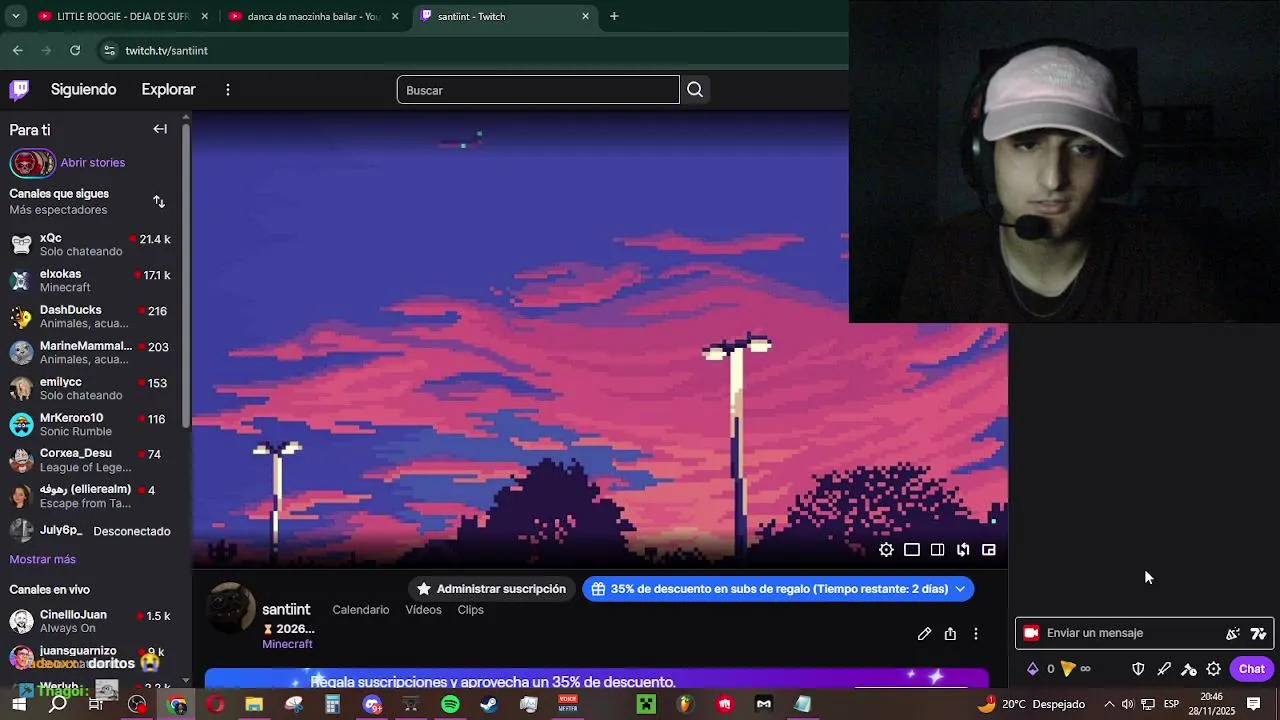Viewport: 1280px width, 720px height.
Task: Open Windows Start menu
Action: point(19,705)
